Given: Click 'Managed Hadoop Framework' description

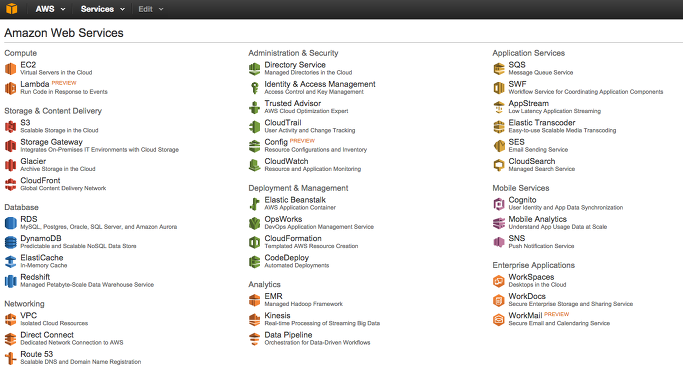Looking at the screenshot, I should [304, 304].
